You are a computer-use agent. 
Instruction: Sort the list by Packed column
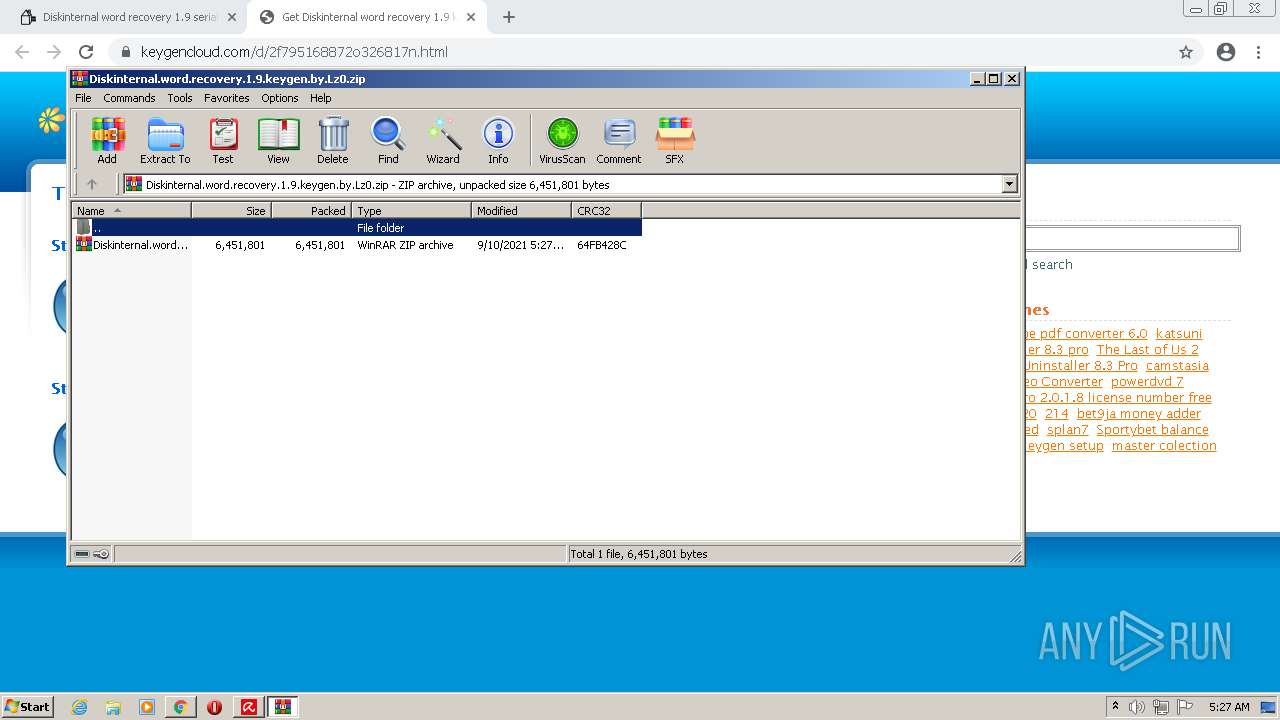point(311,210)
